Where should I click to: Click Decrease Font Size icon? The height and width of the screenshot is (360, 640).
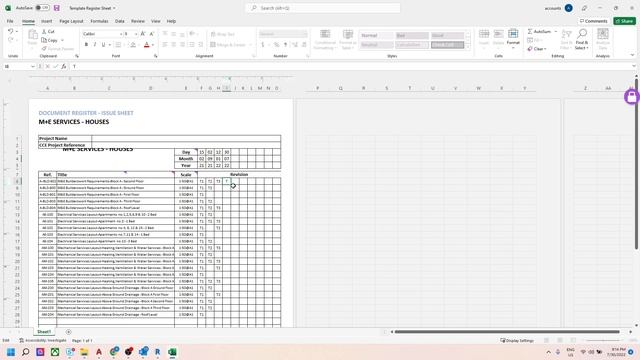(x=151, y=34)
